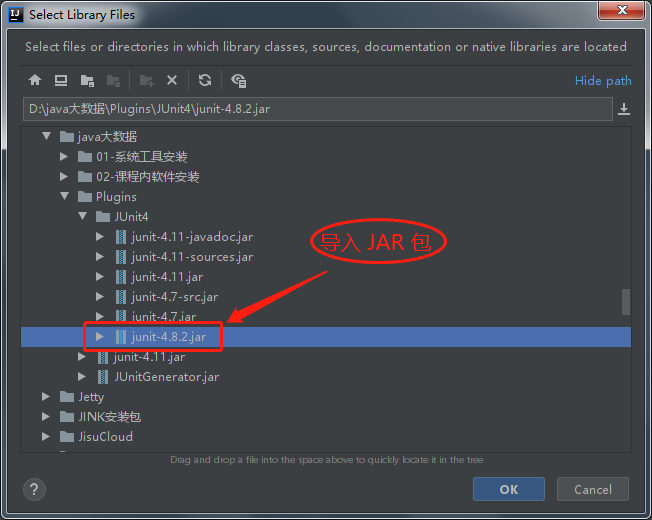
Task: Expand JUnitGenerator.jar contents
Action: pyautogui.click(x=82, y=377)
